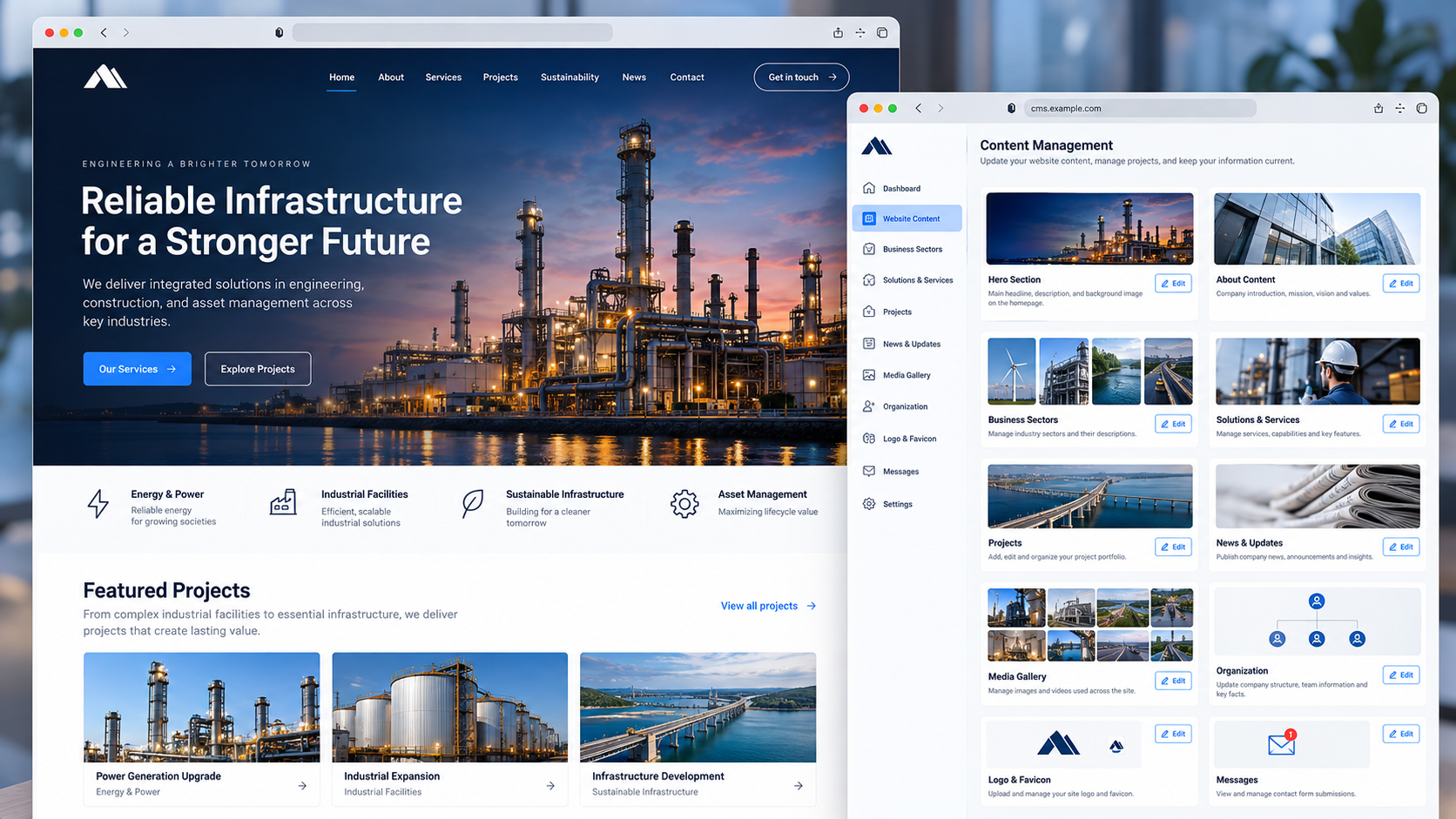Open Business Sectors sidebar item
The height and width of the screenshot is (819, 1456).
click(x=904, y=249)
